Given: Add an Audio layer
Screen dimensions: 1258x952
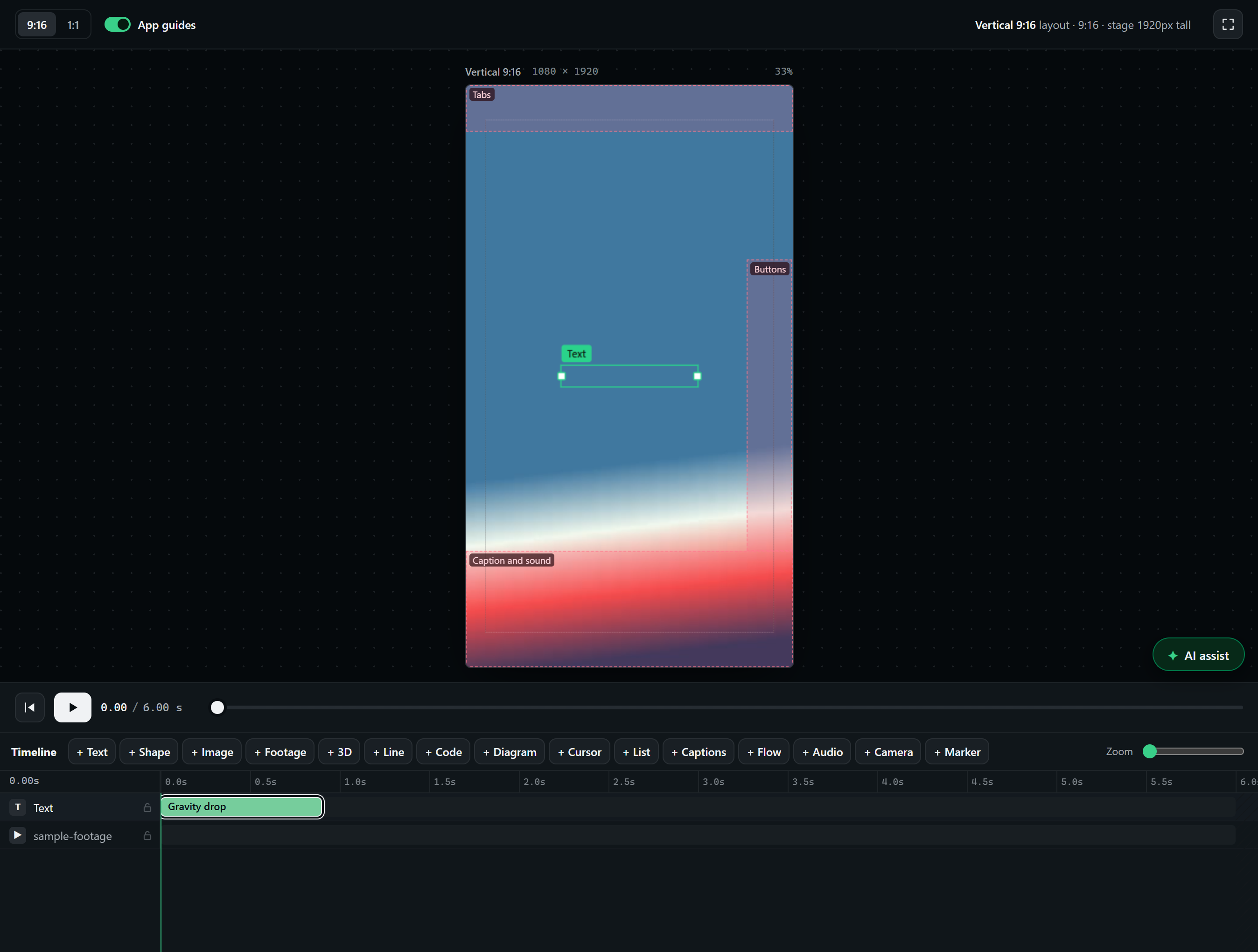Looking at the screenshot, I should pos(822,752).
